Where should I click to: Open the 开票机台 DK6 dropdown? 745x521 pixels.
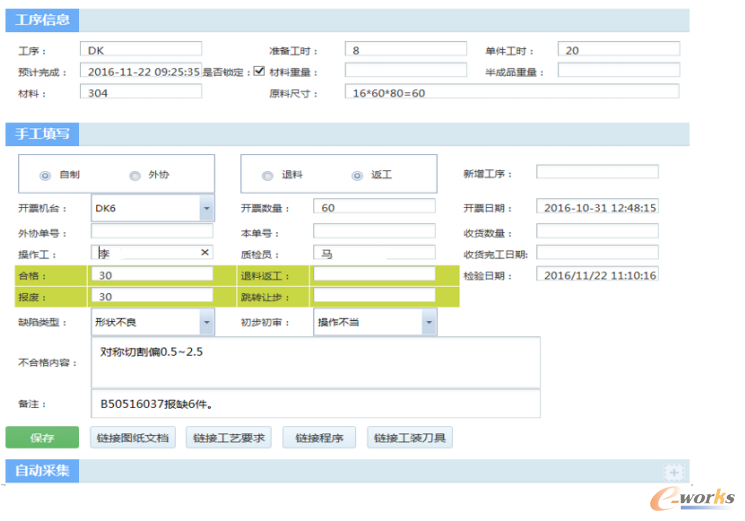(206, 208)
